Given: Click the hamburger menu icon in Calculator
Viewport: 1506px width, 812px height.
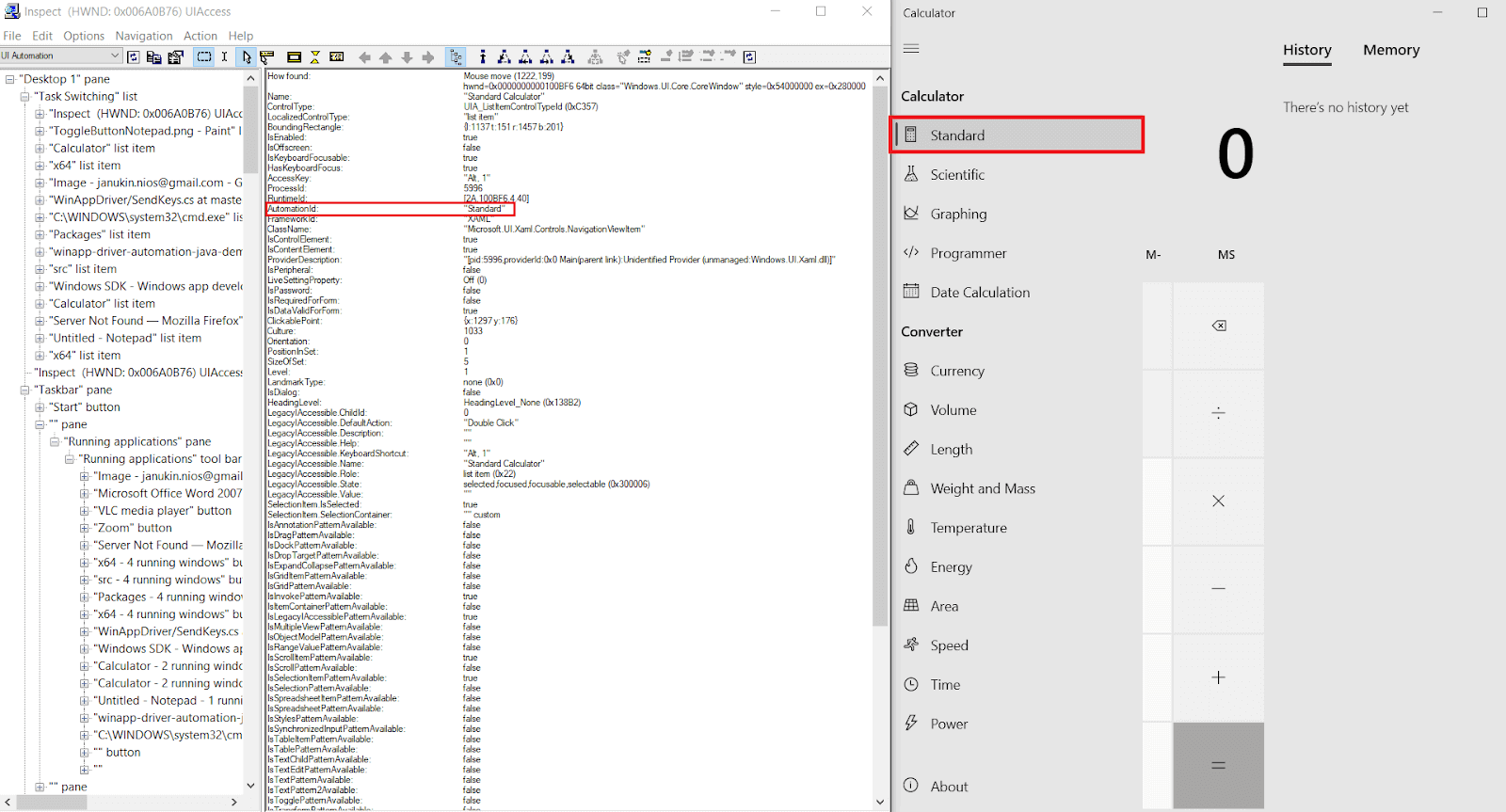Looking at the screenshot, I should [x=911, y=48].
